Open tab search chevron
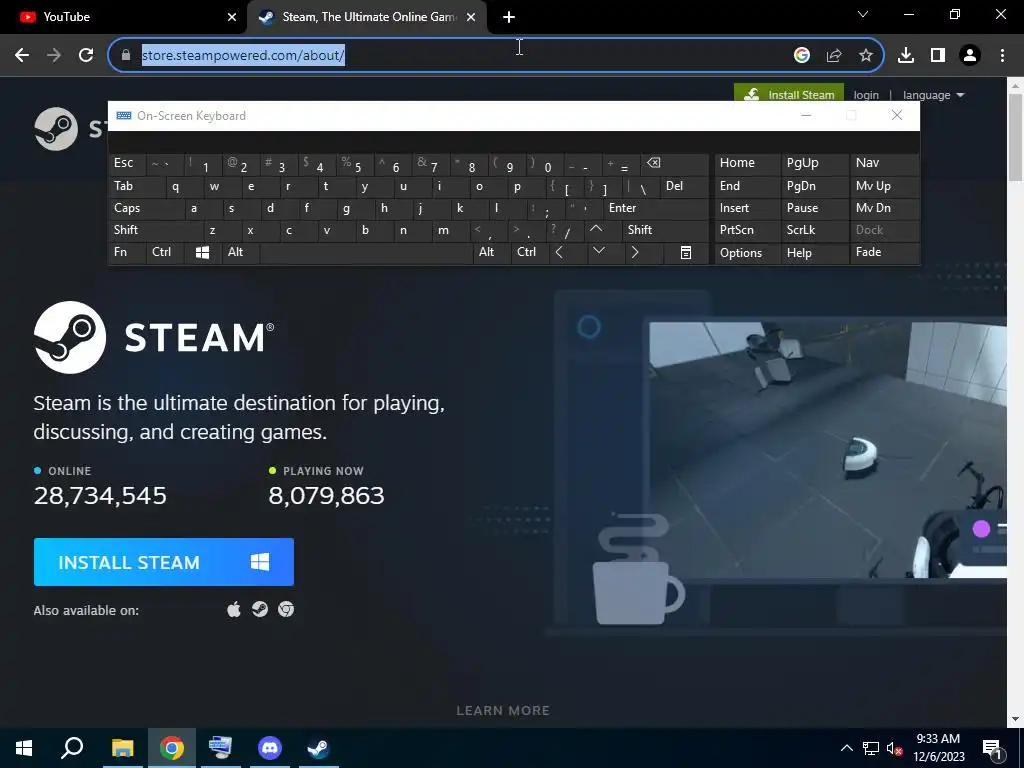The height and width of the screenshot is (768, 1024). click(x=863, y=14)
